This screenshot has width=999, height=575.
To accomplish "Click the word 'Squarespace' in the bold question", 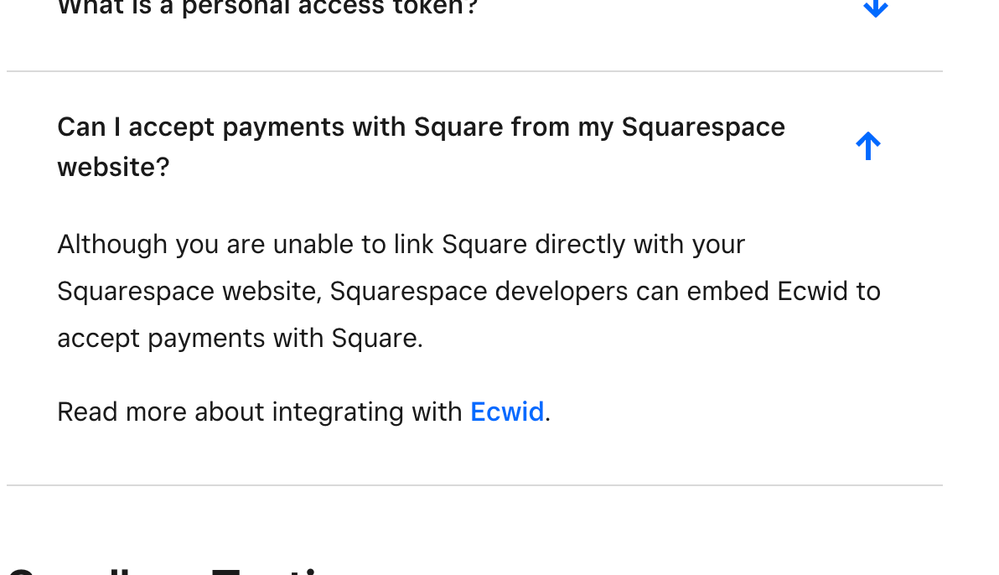I will click(x=703, y=128).
